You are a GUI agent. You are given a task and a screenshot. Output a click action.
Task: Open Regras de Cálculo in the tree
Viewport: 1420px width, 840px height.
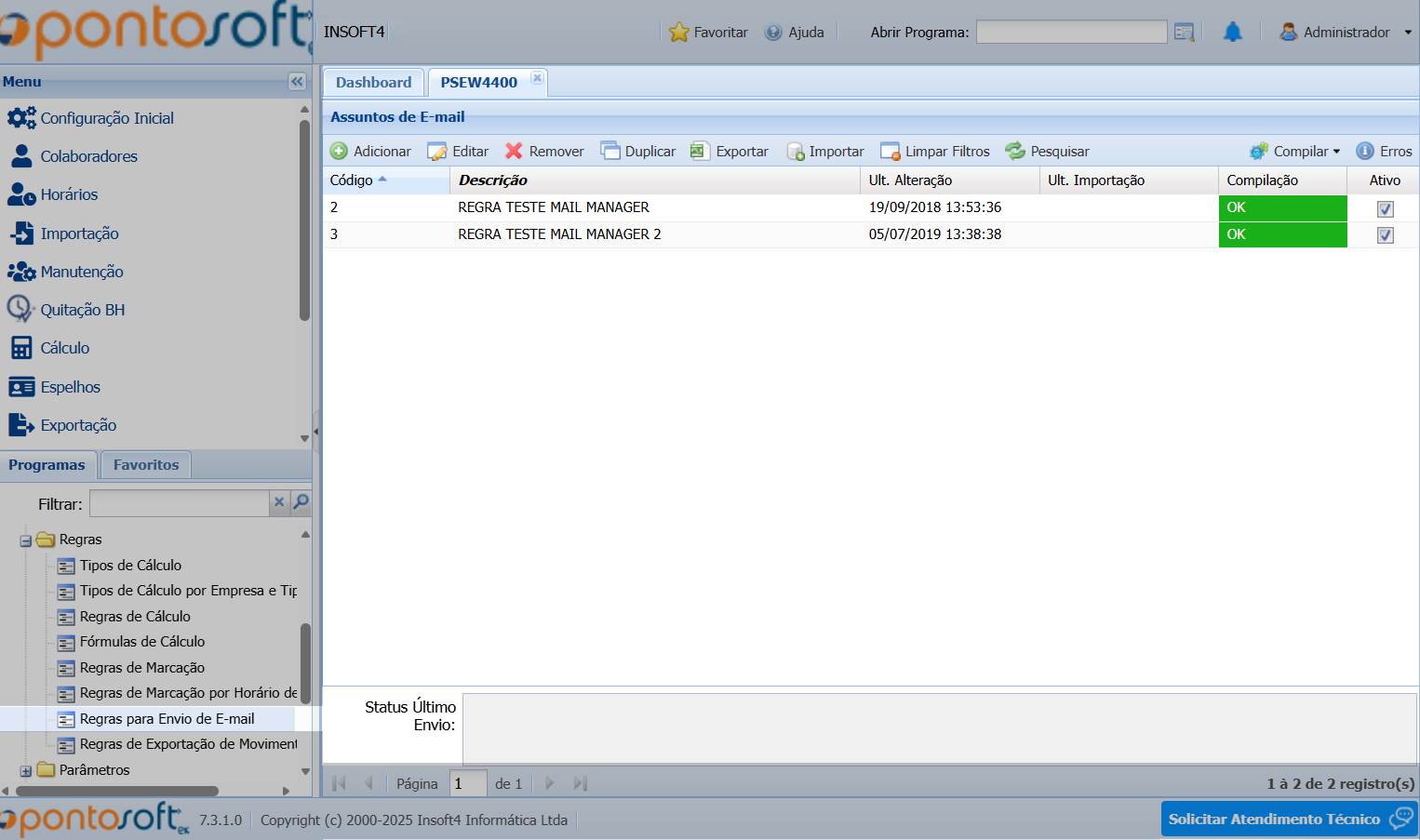pyautogui.click(x=135, y=617)
